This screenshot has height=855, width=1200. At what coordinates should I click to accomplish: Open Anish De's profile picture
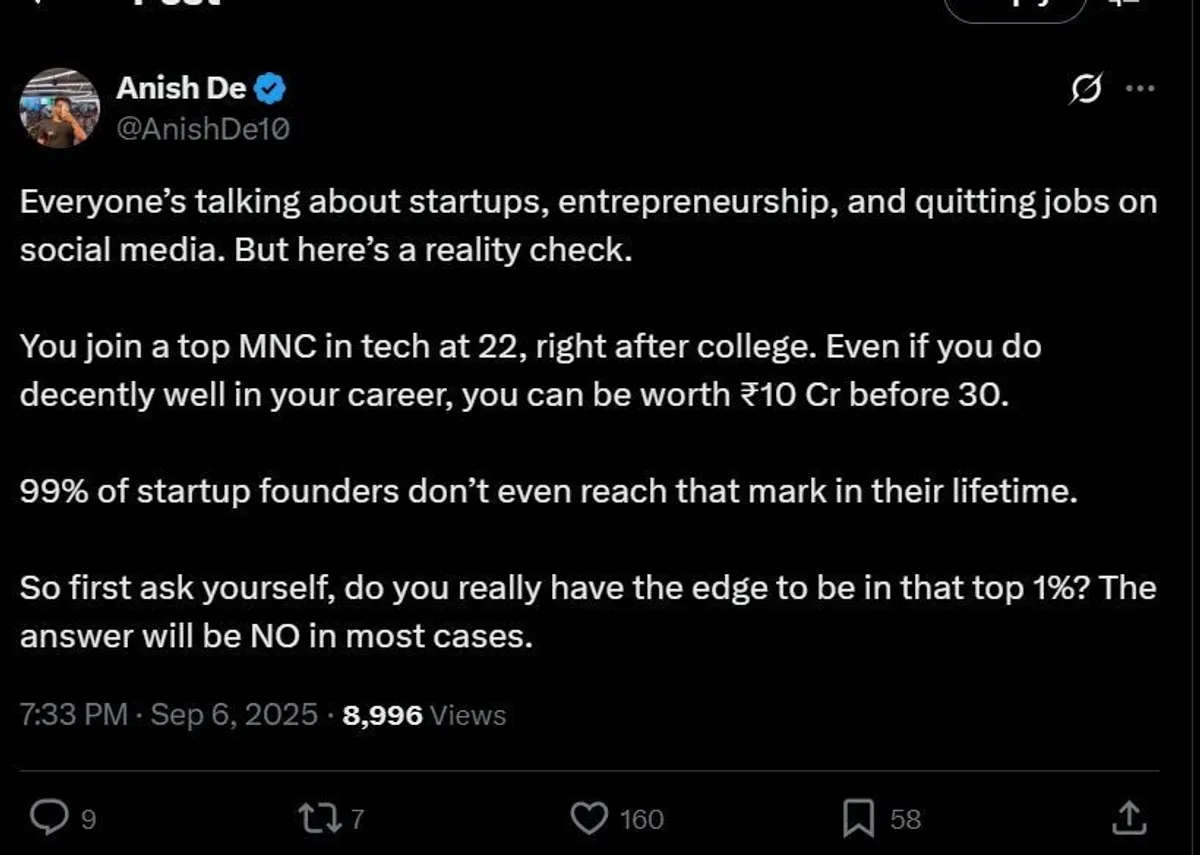(x=60, y=108)
